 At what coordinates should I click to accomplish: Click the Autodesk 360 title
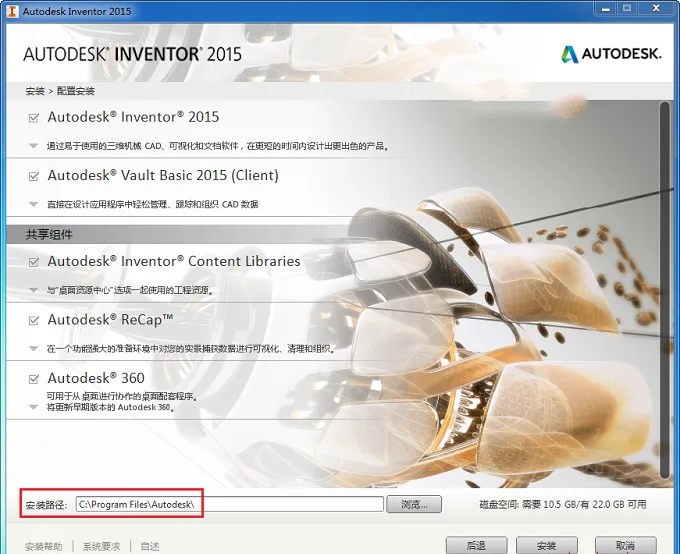click(96, 378)
